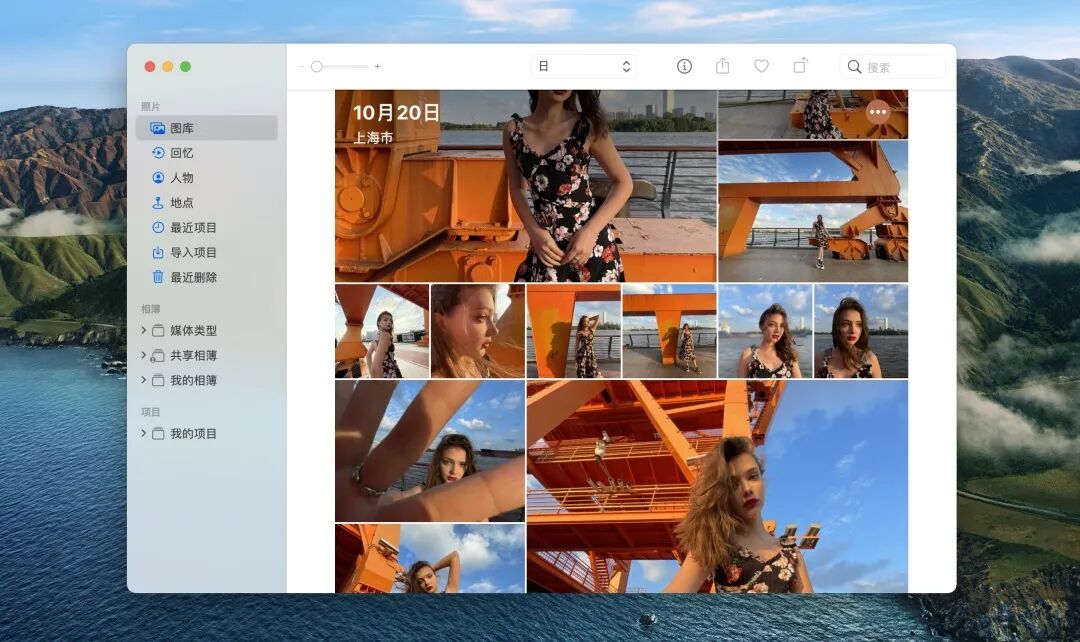1080x642 pixels.
Task: Expand the 我的项目 group
Action: tap(143, 433)
